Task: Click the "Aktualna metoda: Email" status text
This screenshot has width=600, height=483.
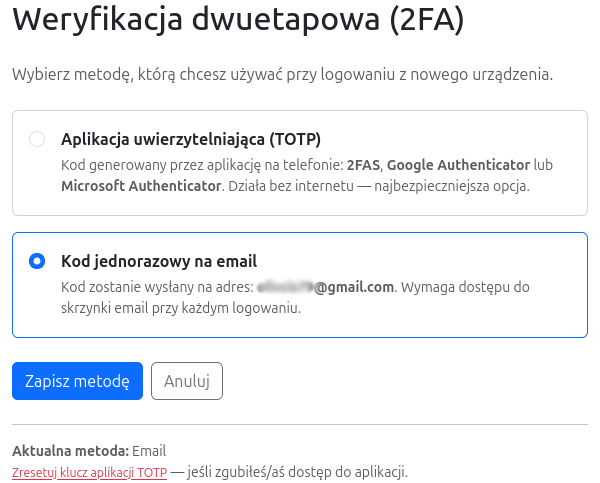Action: click(89, 451)
